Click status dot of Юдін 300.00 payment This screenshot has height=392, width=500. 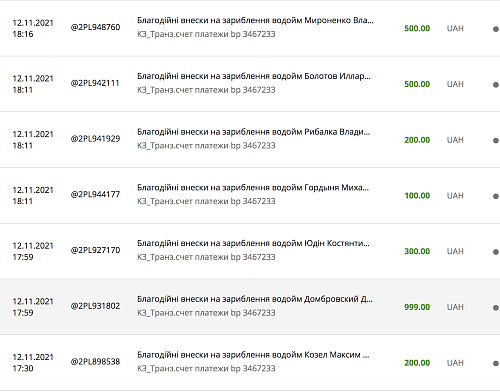tap(496, 252)
